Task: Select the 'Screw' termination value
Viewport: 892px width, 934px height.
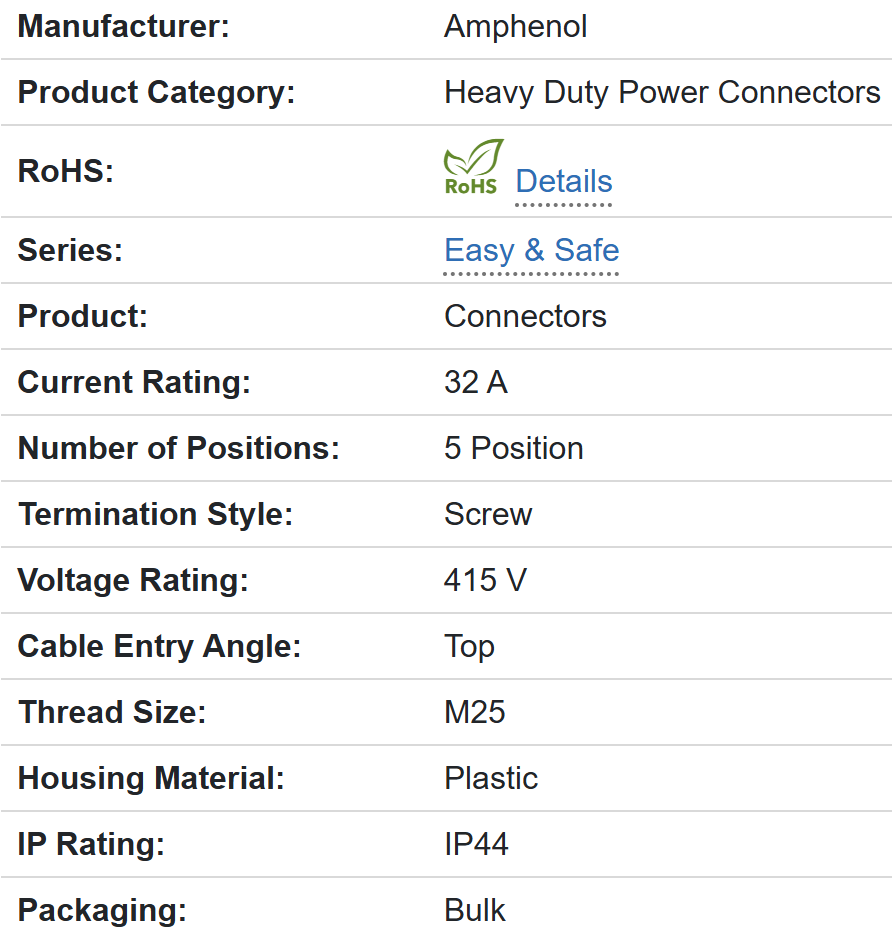Action: [x=488, y=515]
